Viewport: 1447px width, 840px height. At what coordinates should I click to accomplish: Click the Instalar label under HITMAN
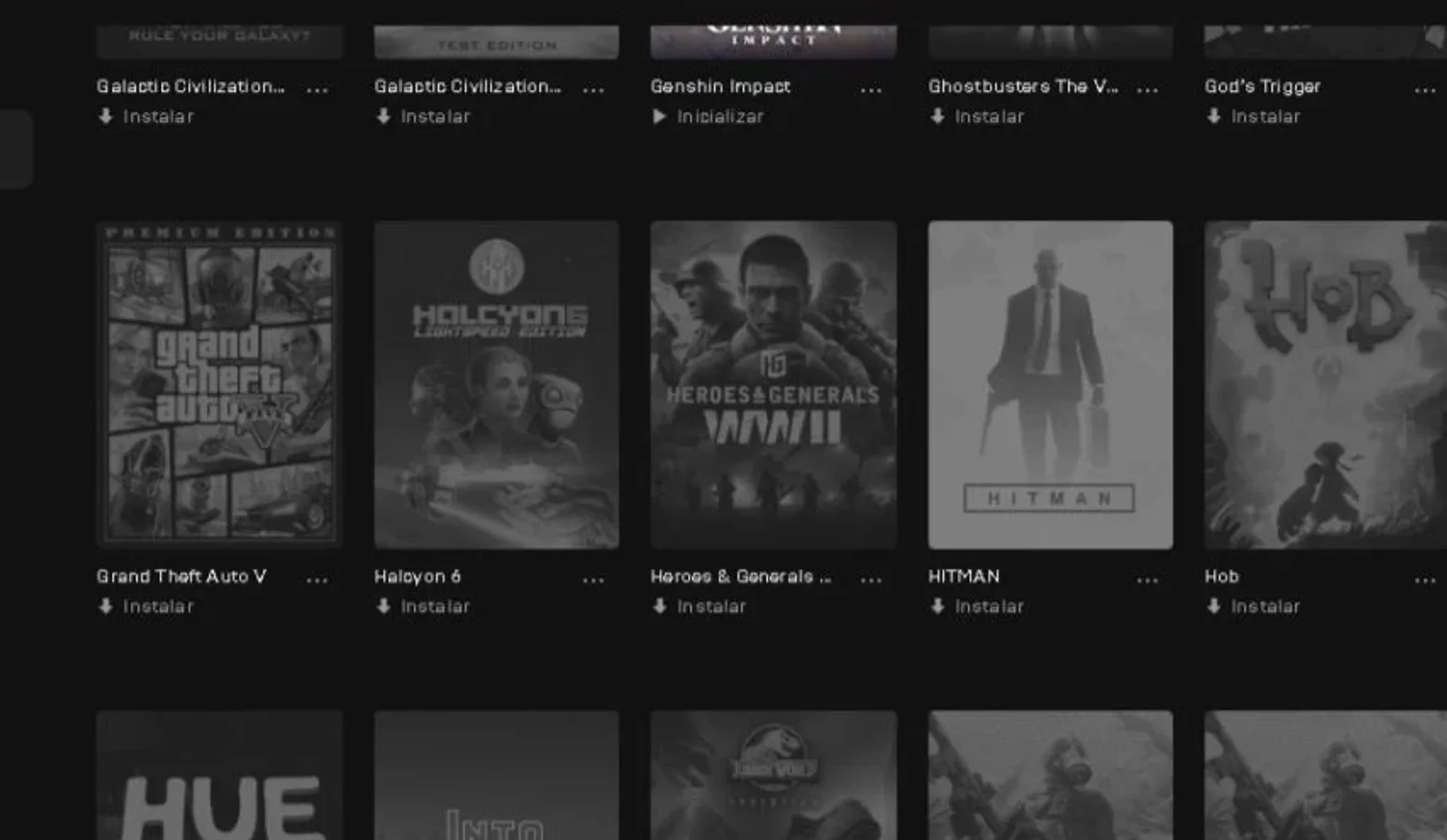[x=990, y=606]
